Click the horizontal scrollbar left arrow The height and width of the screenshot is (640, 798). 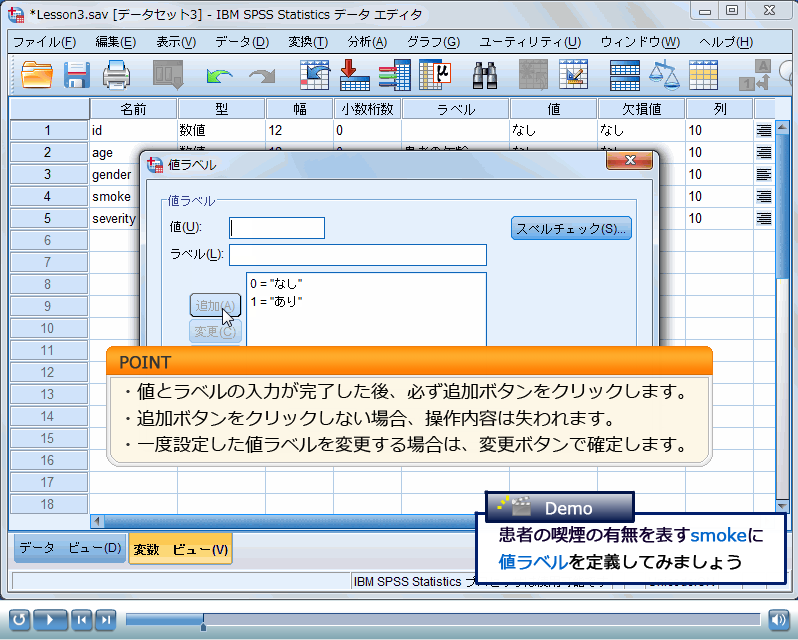pos(97,521)
